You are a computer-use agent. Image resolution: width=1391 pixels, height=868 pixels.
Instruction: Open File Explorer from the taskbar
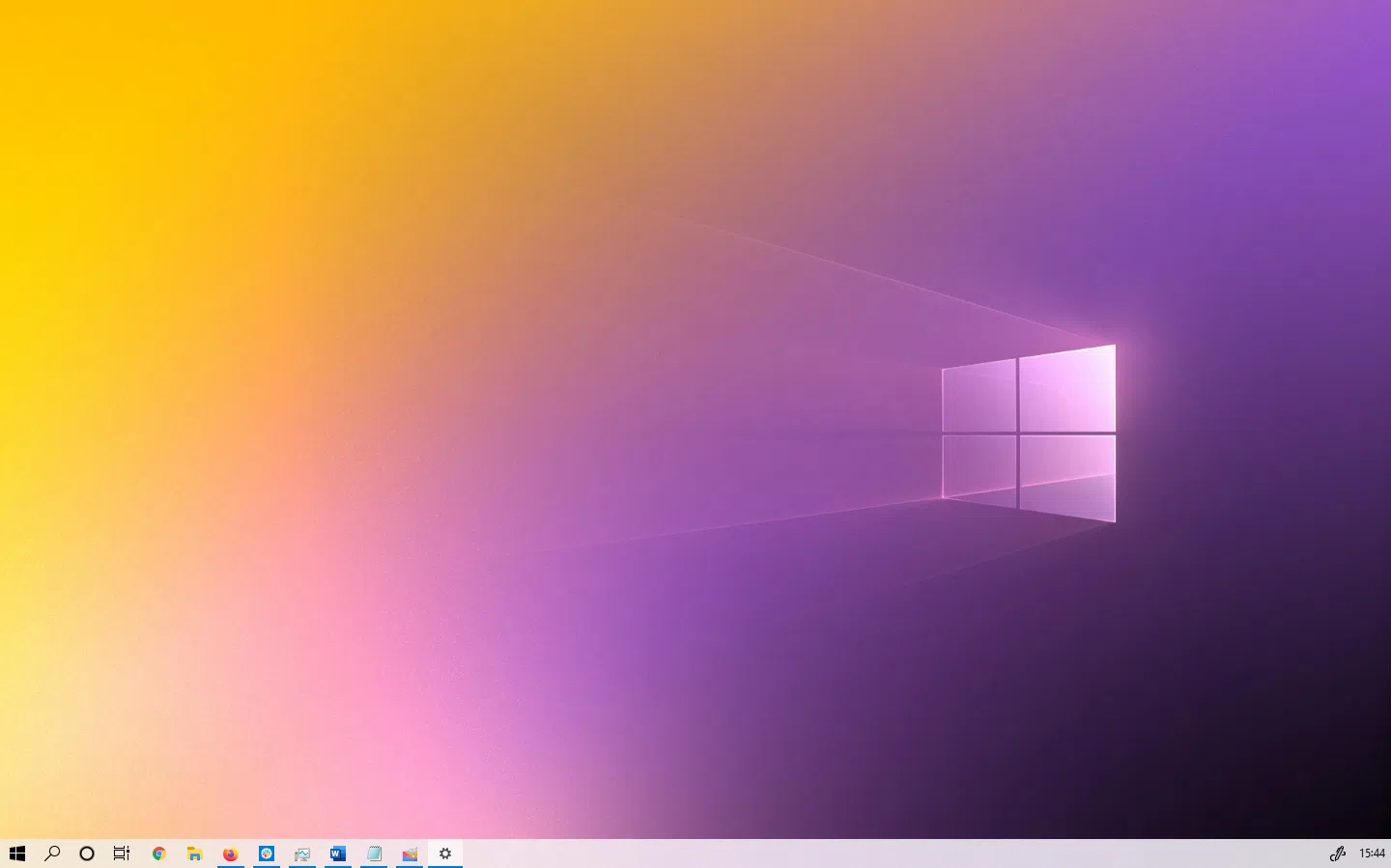click(x=194, y=854)
